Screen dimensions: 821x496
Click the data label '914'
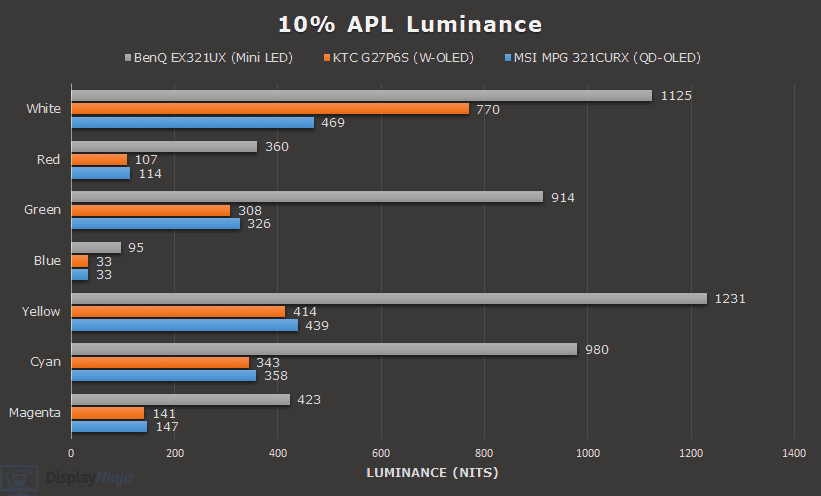563,197
